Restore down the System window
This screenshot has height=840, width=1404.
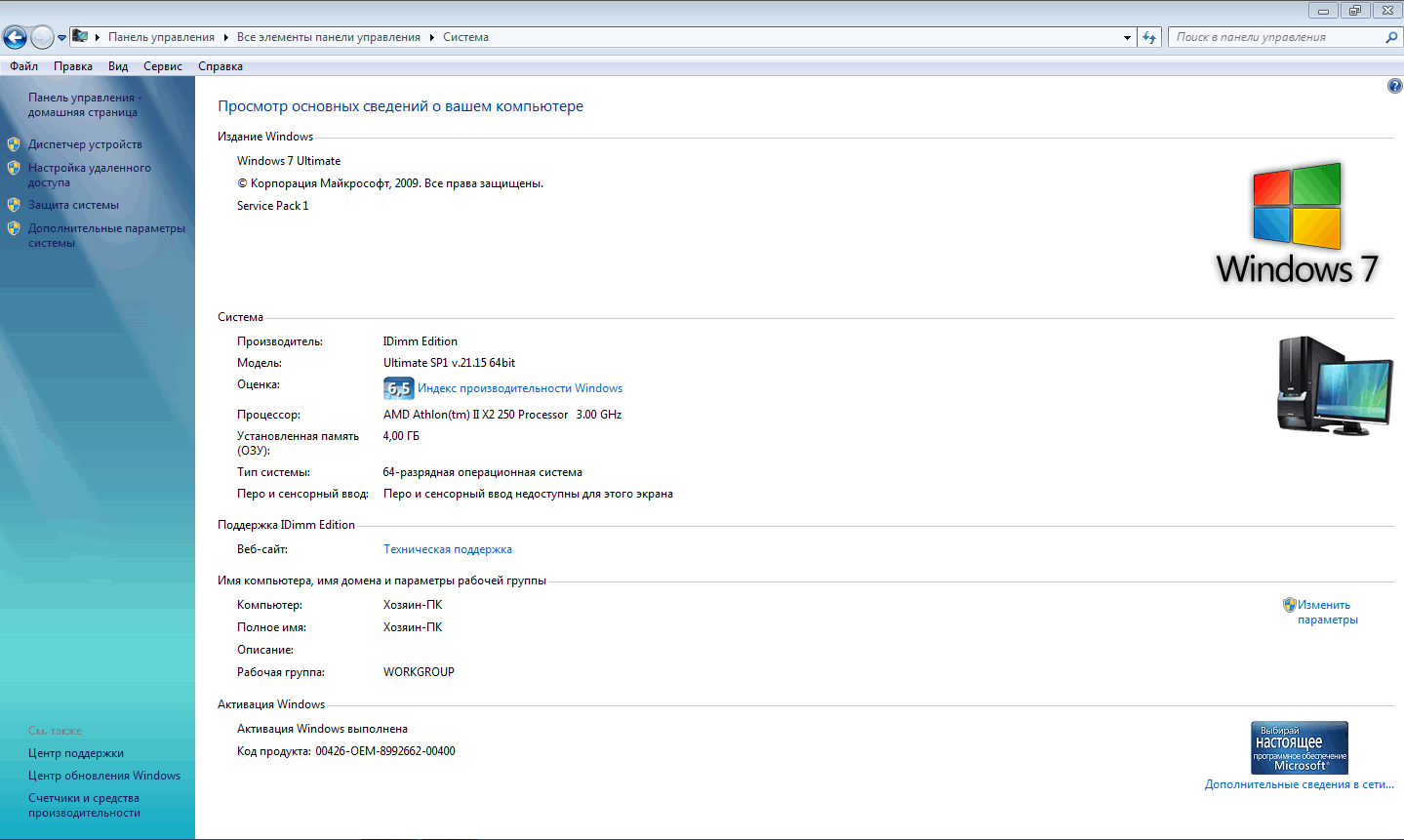pyautogui.click(x=1354, y=11)
